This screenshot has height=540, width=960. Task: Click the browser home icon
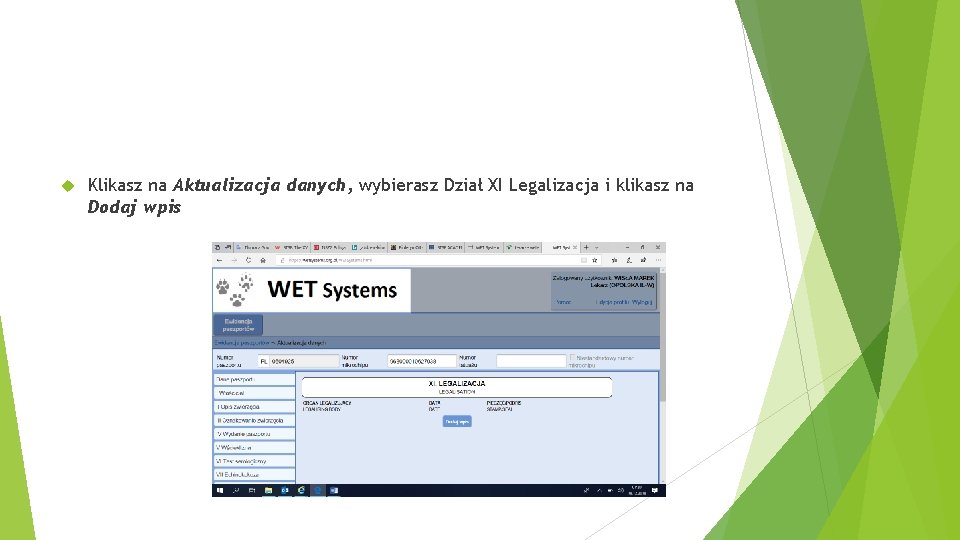(x=263, y=260)
